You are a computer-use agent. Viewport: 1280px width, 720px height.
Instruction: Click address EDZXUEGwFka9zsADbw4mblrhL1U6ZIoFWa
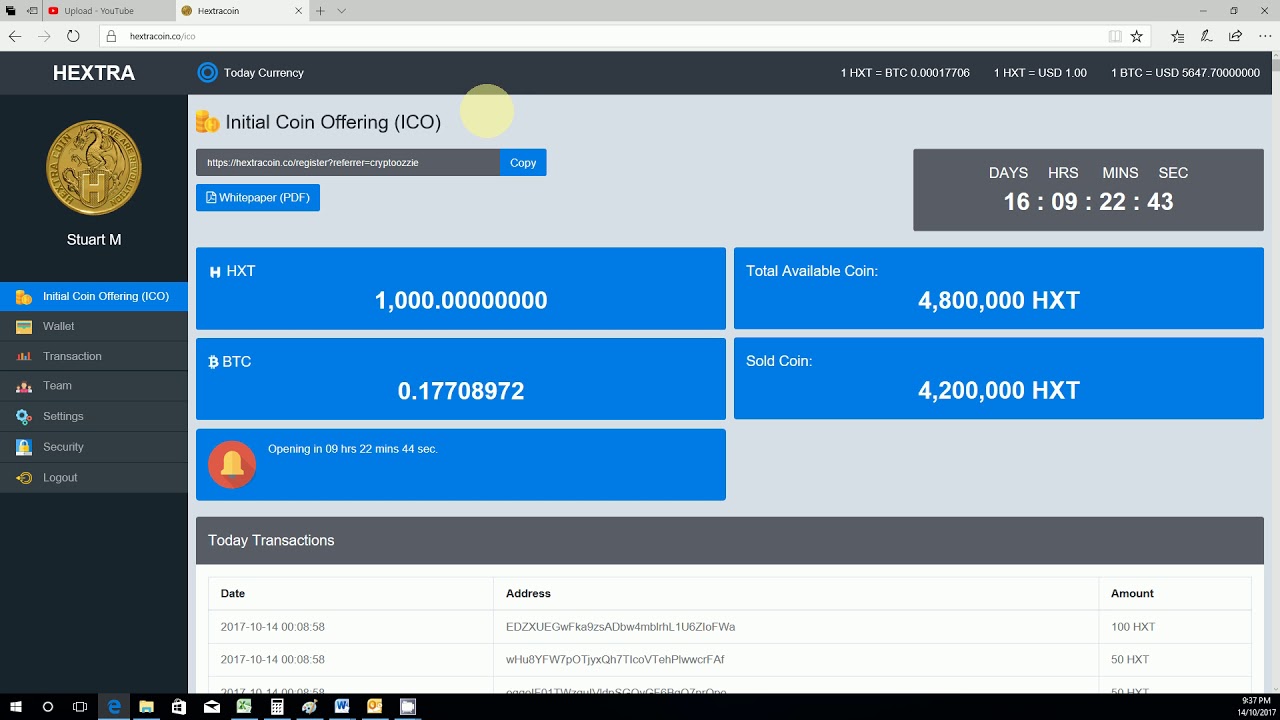620,627
